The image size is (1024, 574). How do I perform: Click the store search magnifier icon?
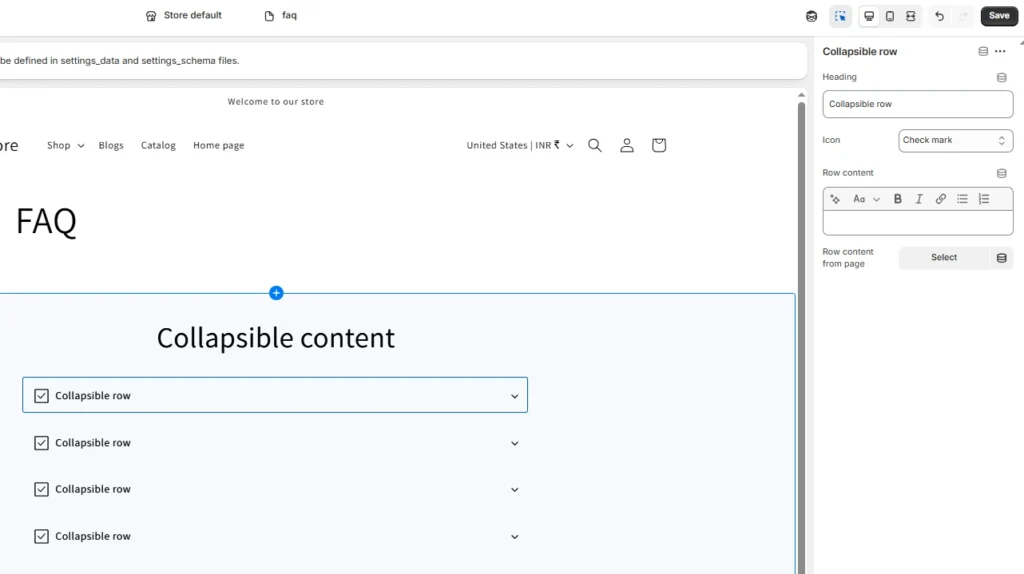594,146
